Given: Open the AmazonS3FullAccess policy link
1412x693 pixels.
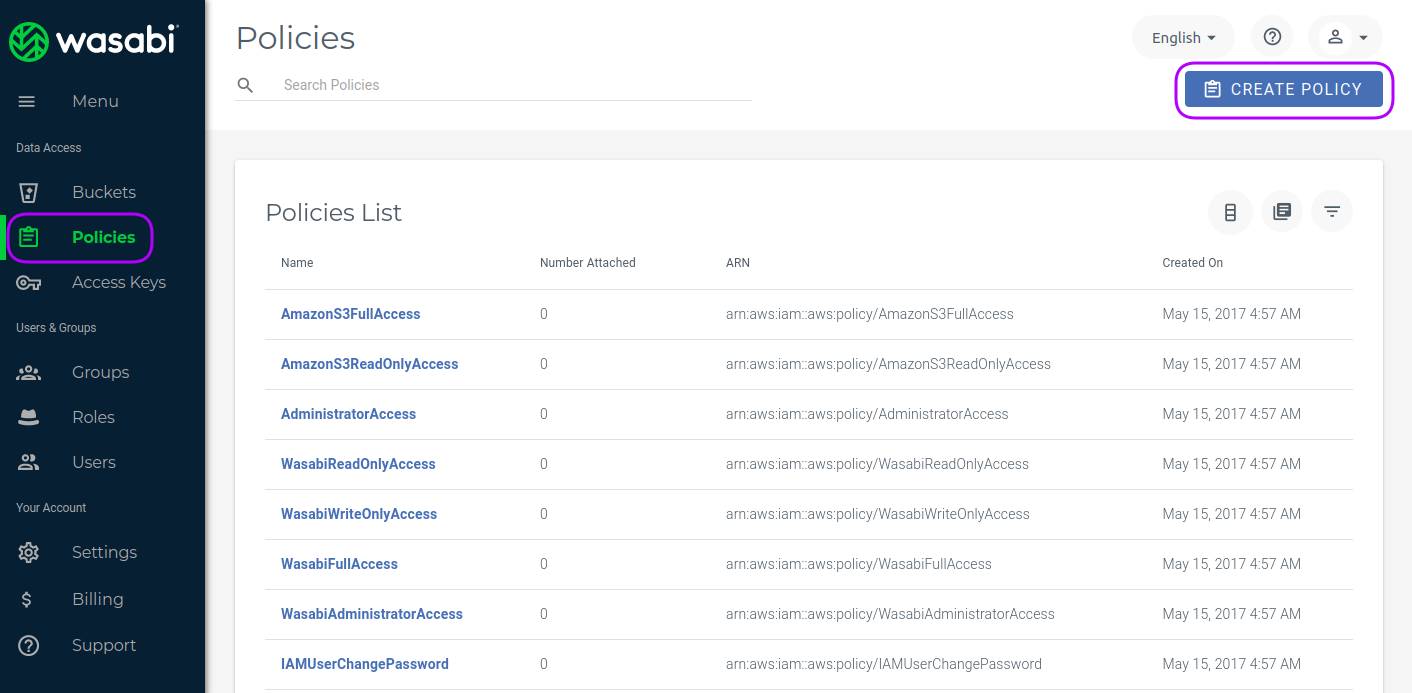Looking at the screenshot, I should [x=350, y=314].
